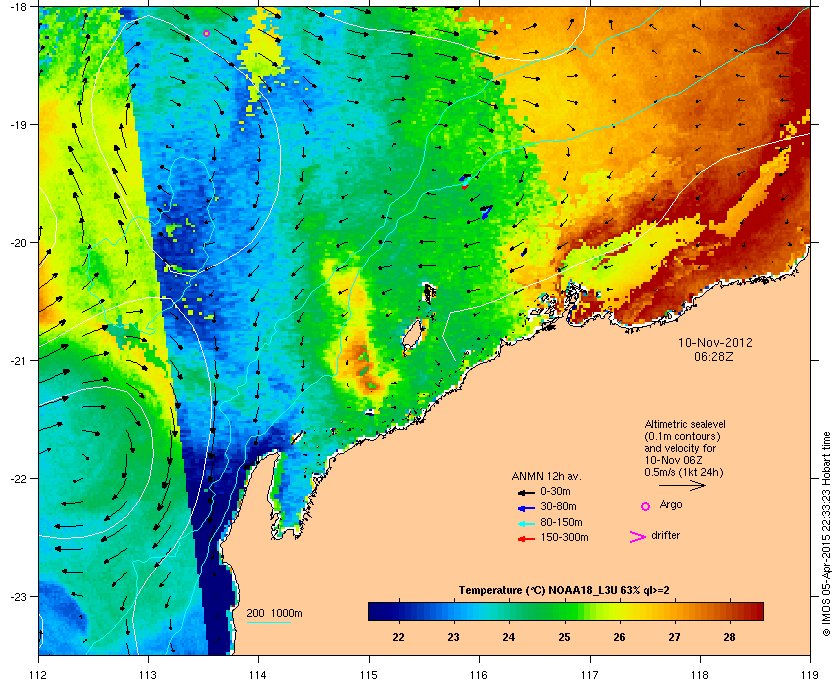Screen dimensions: 840x680
Task: Click the '200 1000m' isobath label
Action: (x=274, y=614)
